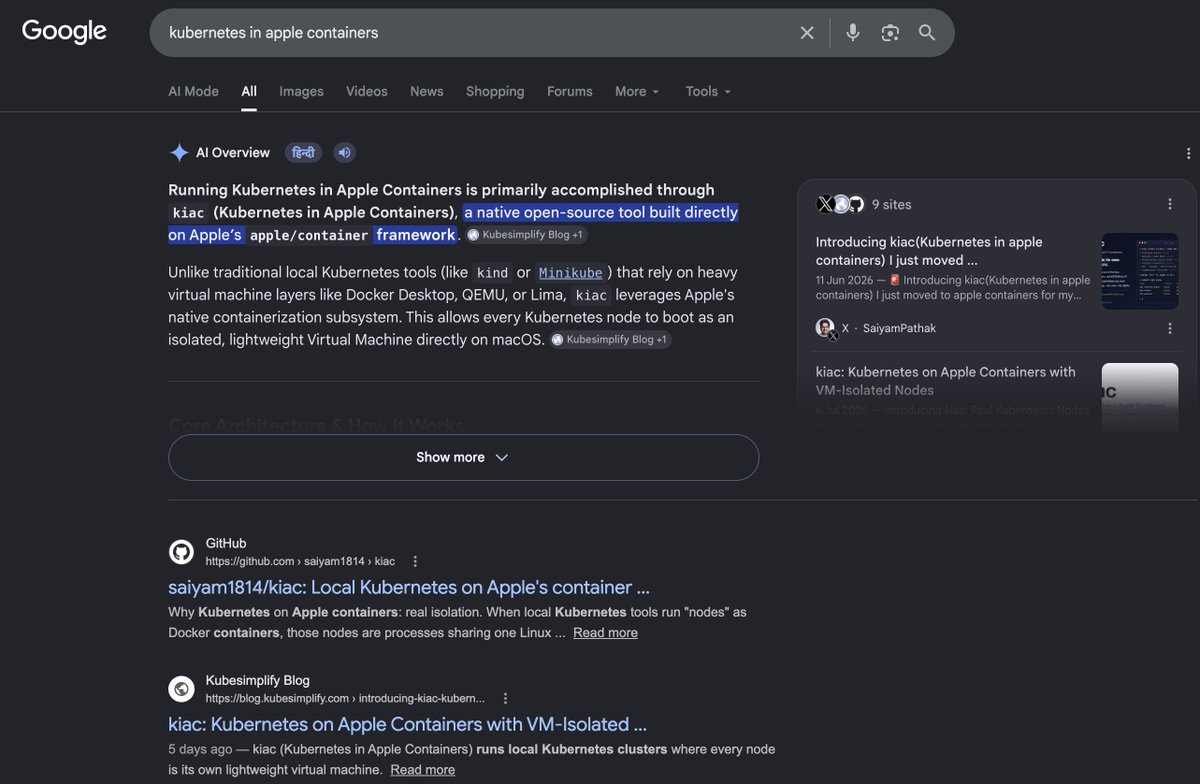Start voice search with microphone icon
Screen dimensions: 1200x784
coord(852,33)
